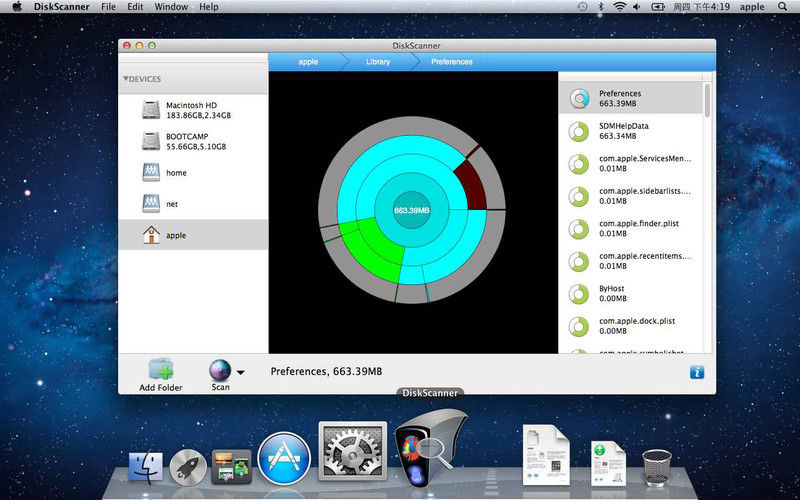Click the Add Folder label

tap(161, 387)
